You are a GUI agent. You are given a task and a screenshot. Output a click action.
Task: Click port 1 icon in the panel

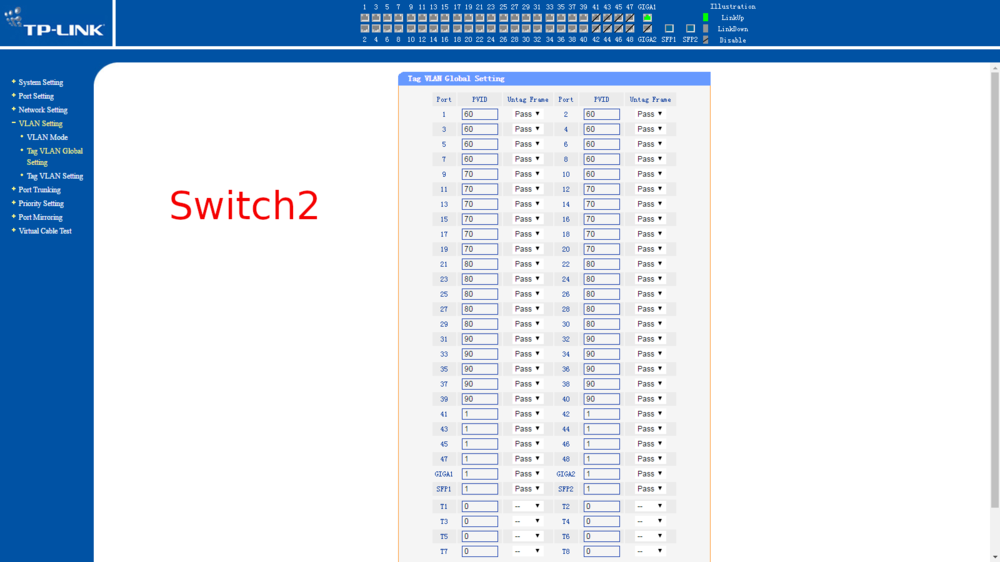pos(365,18)
